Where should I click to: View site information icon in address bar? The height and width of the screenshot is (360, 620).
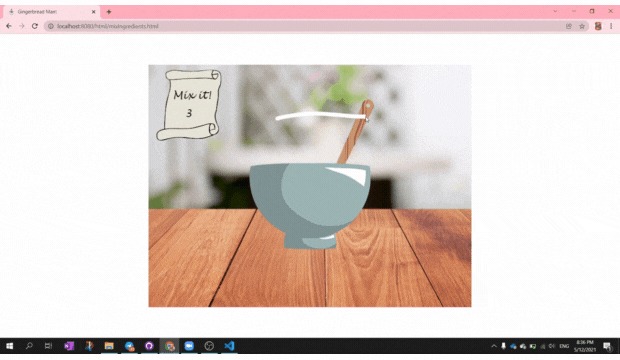(x=51, y=26)
